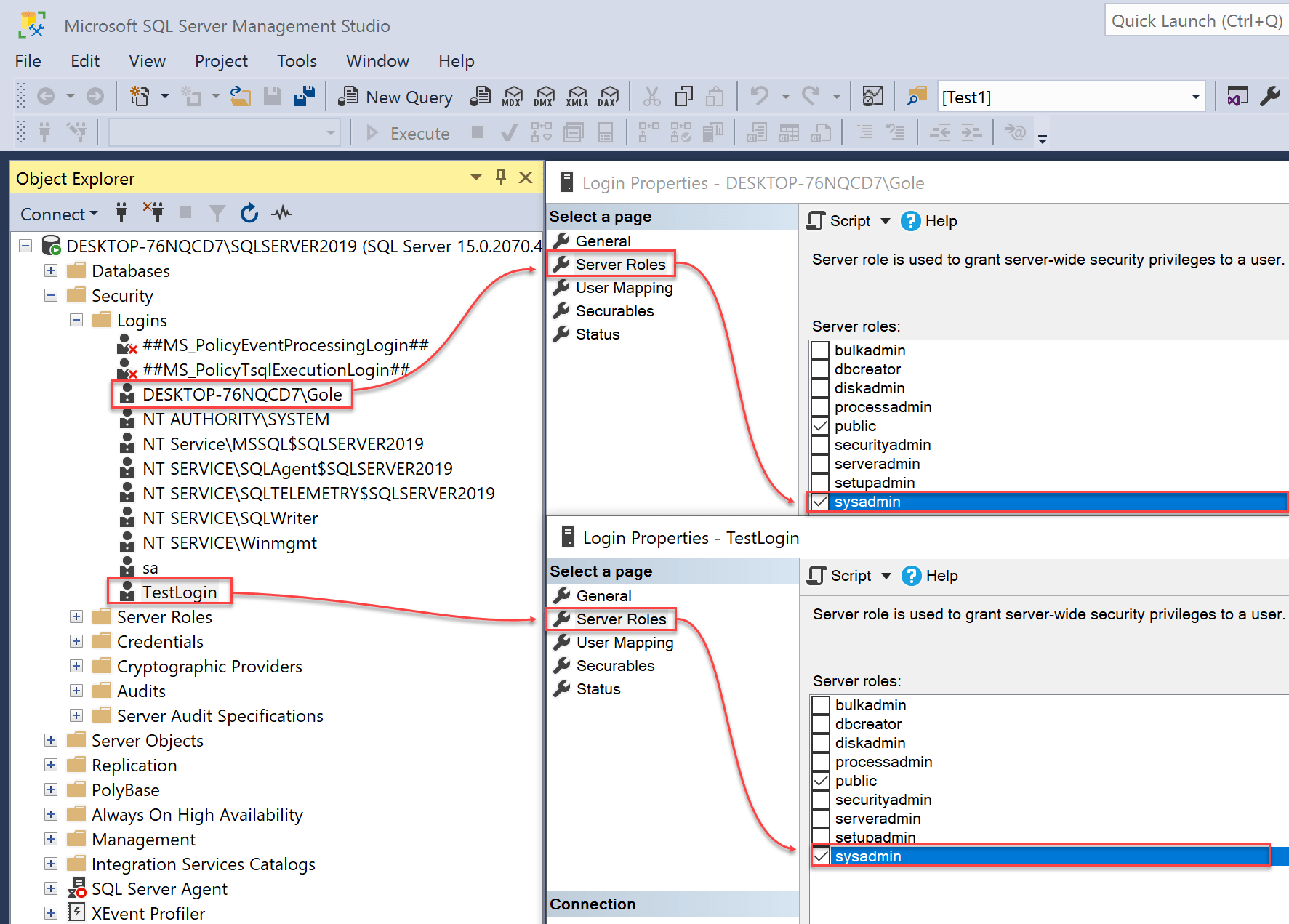Screen dimensions: 1289x924
Task: Start a new DAX query
Action: pos(609,95)
